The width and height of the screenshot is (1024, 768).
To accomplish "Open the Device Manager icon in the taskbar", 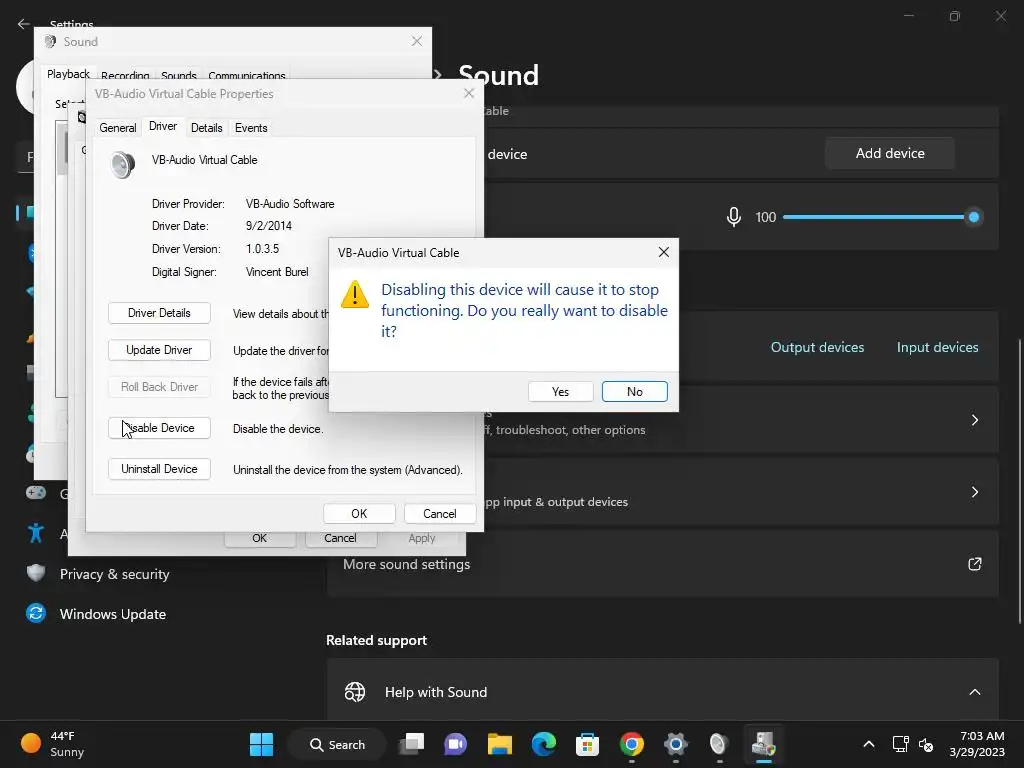I will point(763,744).
